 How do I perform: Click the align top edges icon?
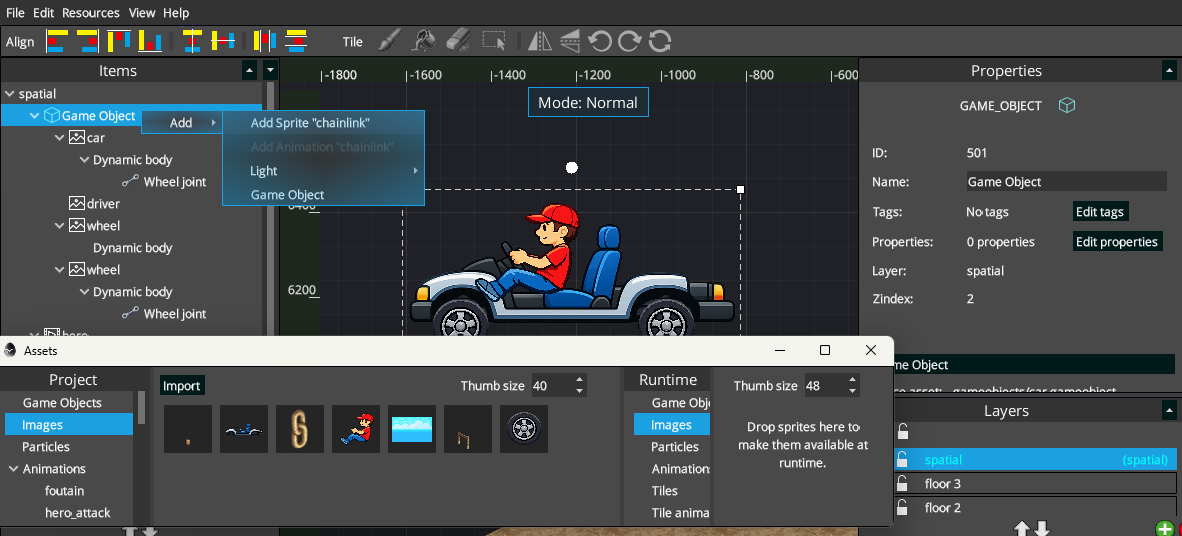[120, 41]
